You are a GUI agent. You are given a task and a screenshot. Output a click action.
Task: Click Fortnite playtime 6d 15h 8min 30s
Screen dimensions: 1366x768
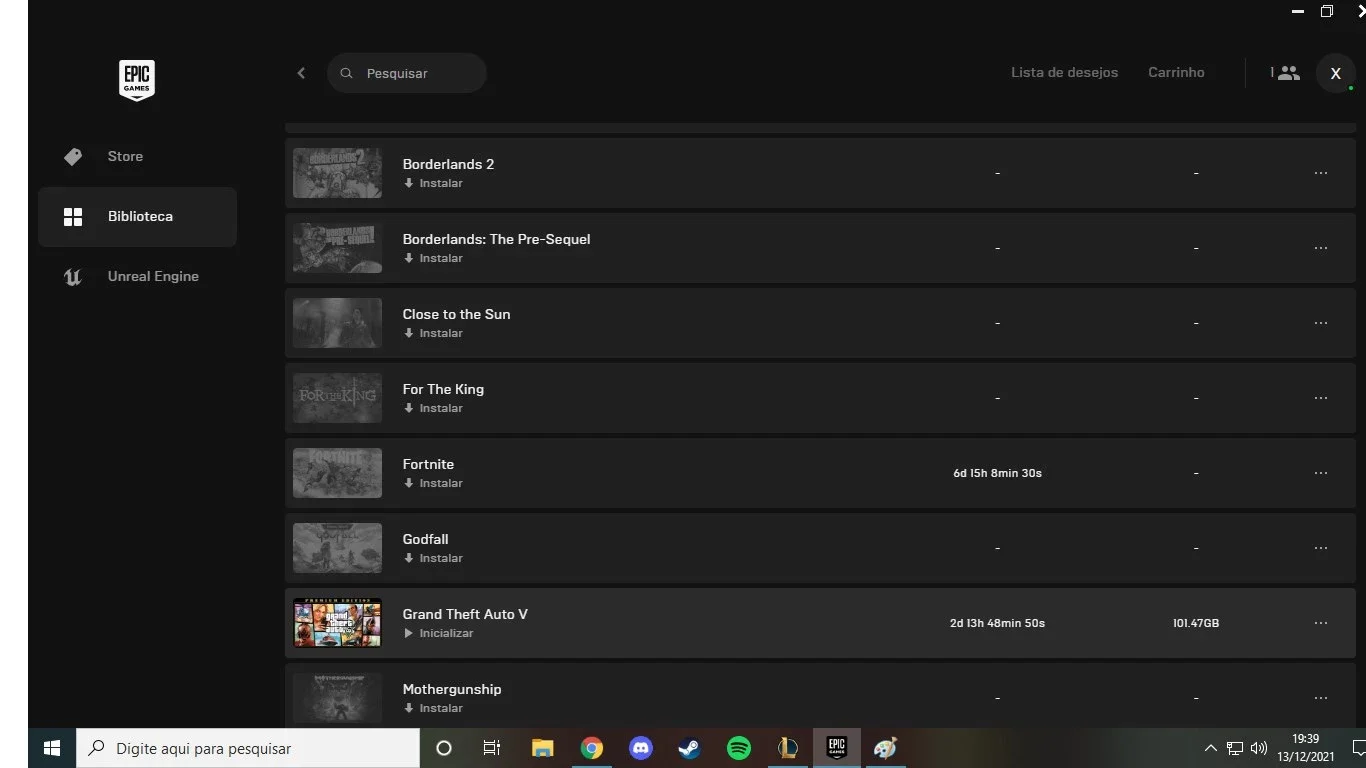pyautogui.click(x=997, y=473)
